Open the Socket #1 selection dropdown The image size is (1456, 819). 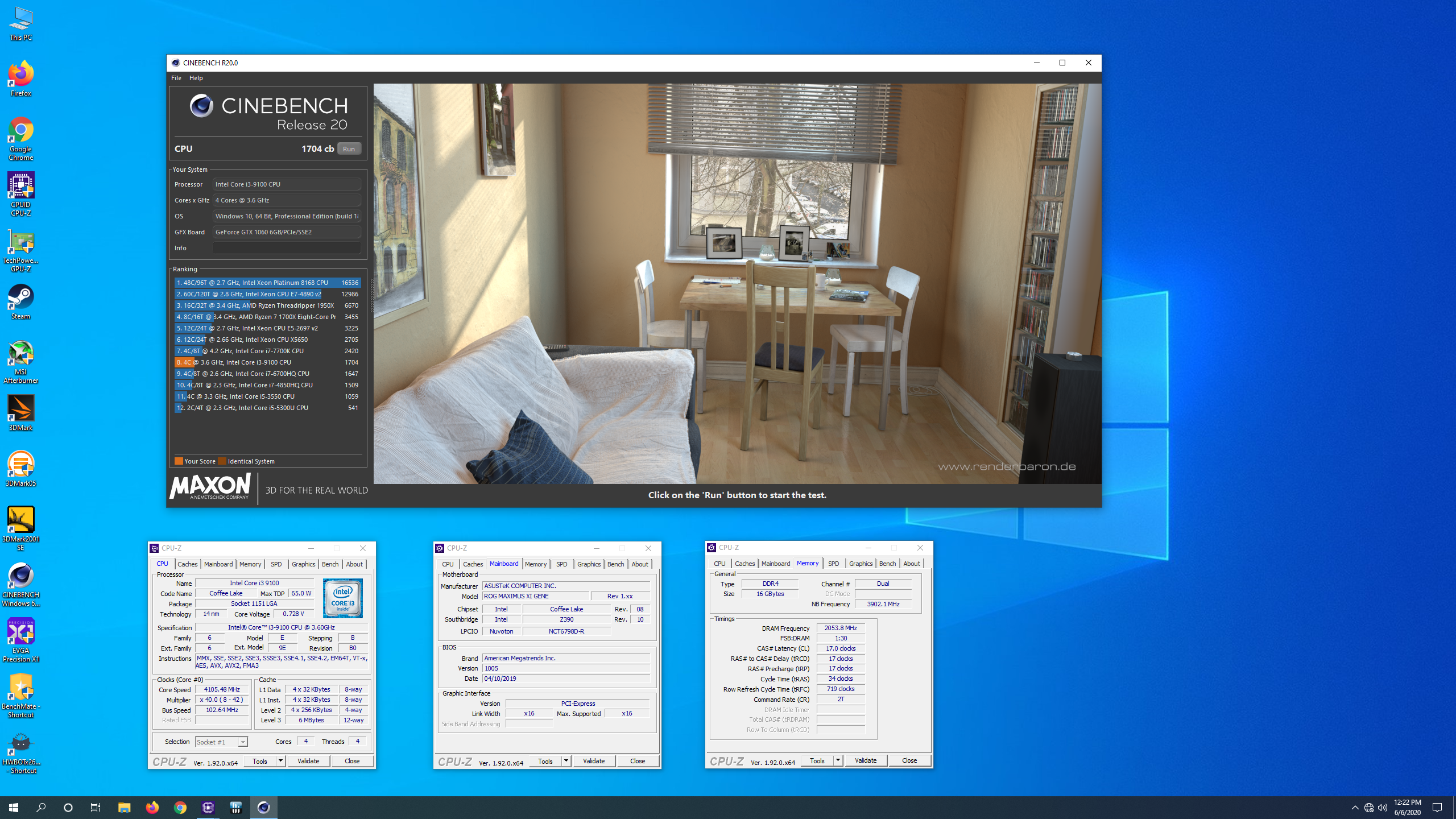[221, 742]
